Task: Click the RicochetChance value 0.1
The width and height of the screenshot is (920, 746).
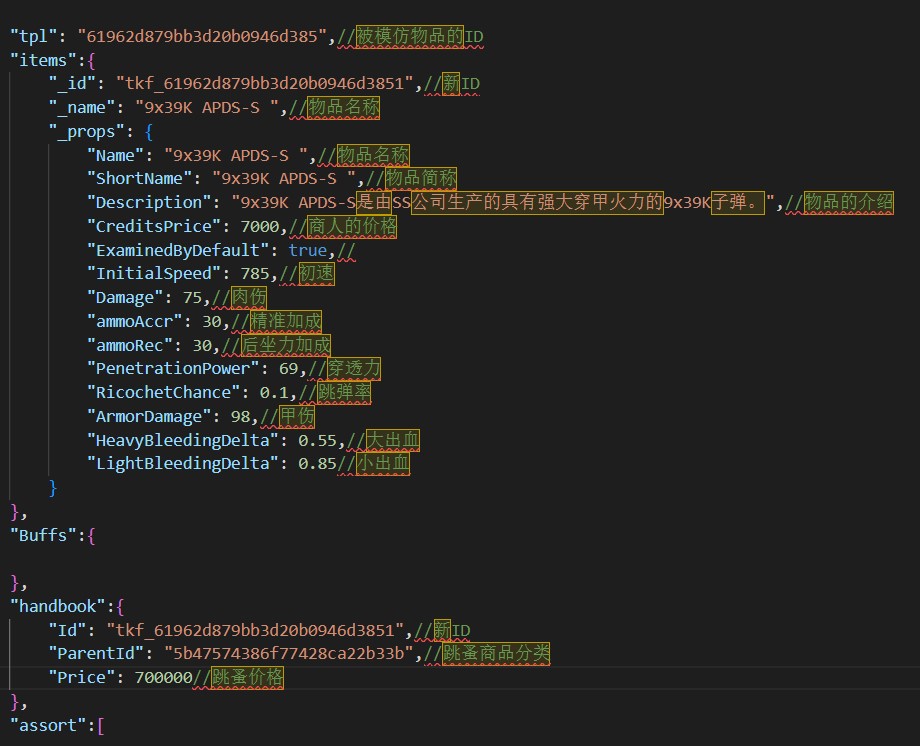Action: (x=274, y=393)
